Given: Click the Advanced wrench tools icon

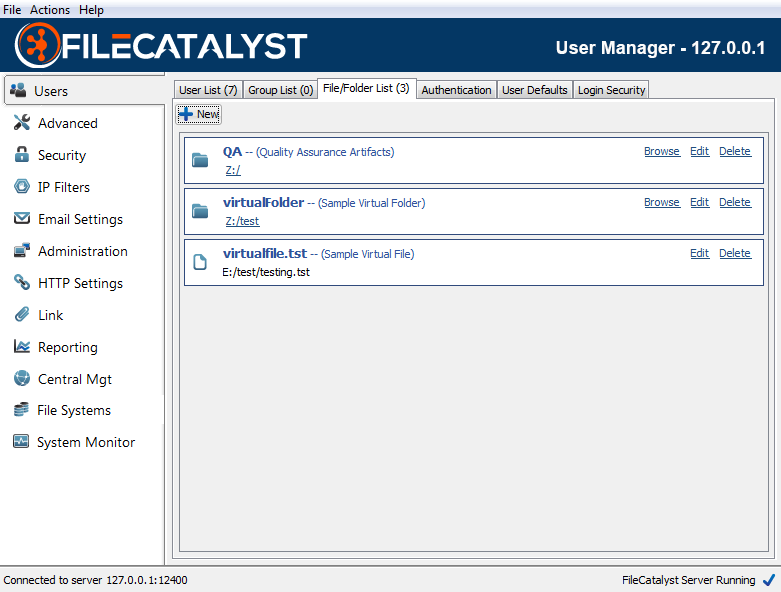Looking at the screenshot, I should point(21,122).
